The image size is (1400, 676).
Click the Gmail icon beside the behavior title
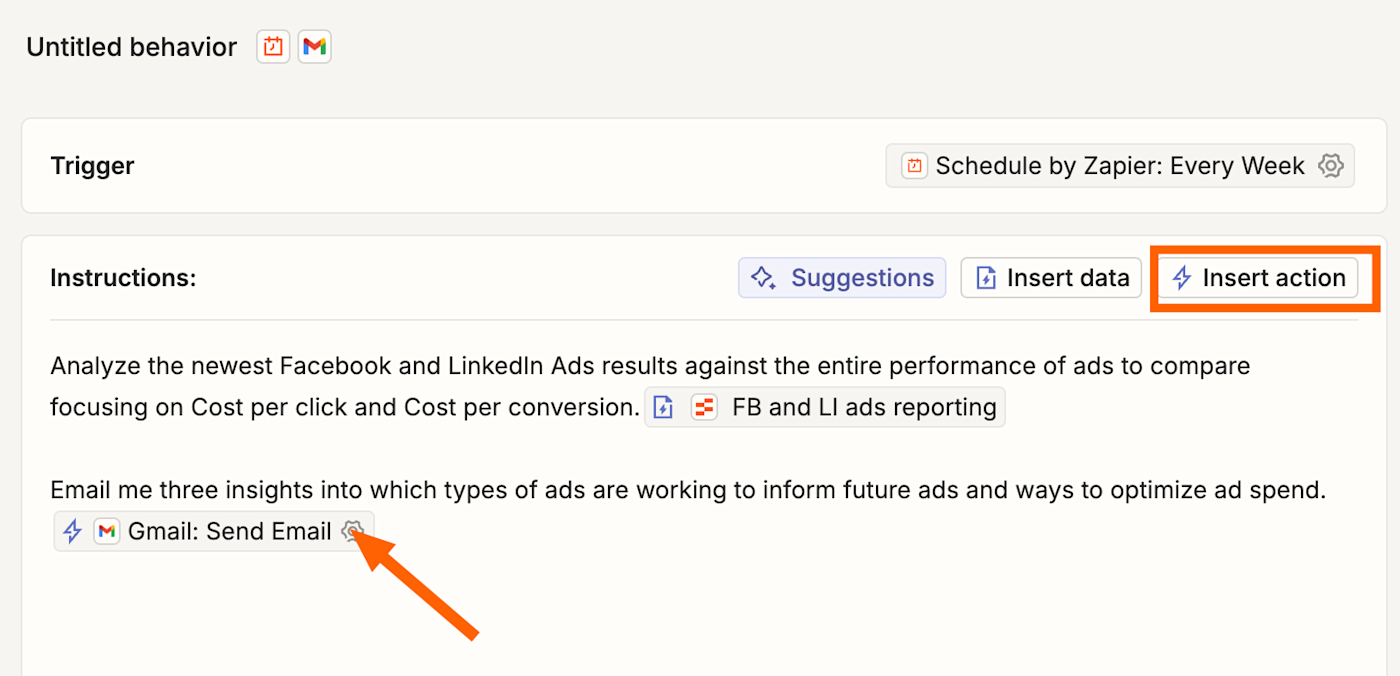(x=315, y=47)
